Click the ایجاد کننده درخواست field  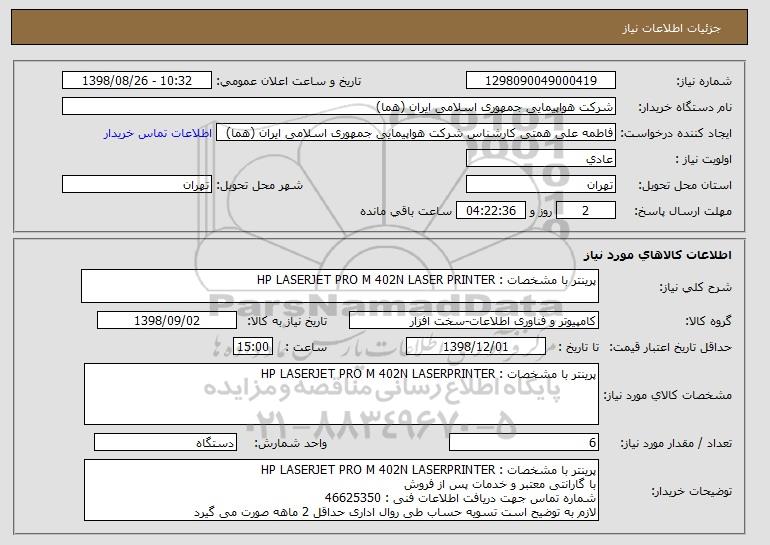(416, 133)
